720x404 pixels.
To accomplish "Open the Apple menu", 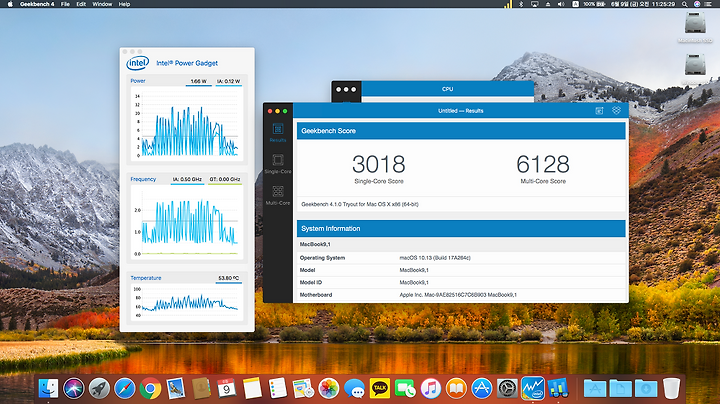I will point(10,4).
